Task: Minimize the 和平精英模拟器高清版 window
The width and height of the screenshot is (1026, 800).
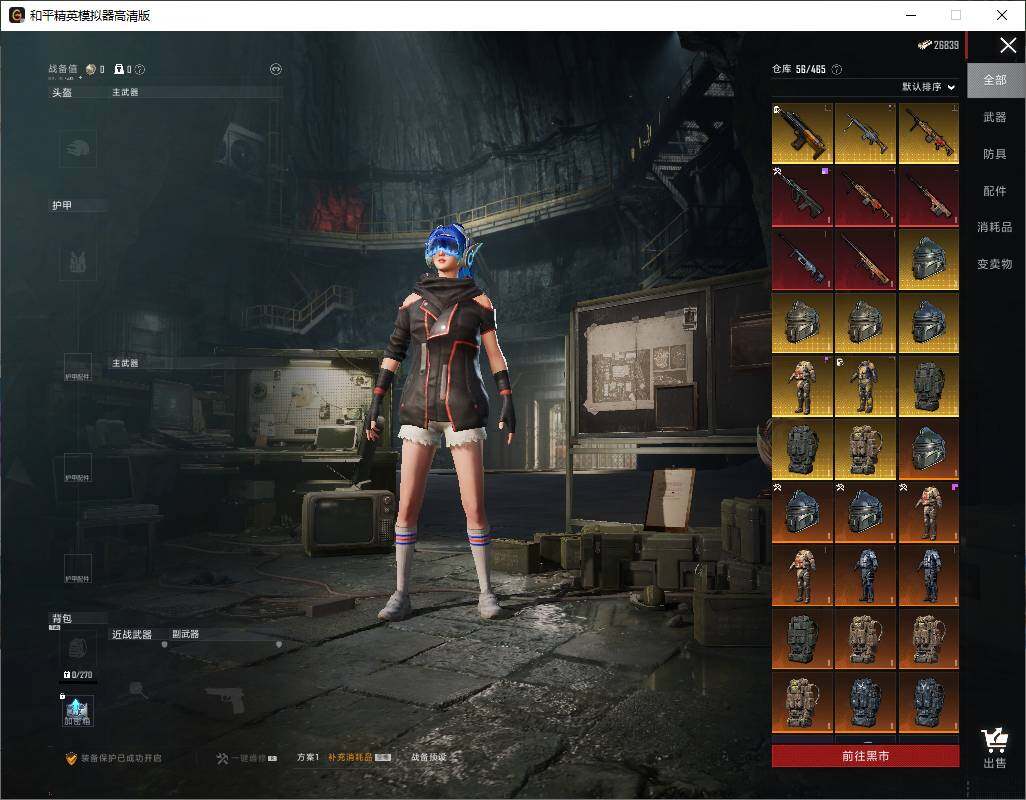Action: click(911, 15)
